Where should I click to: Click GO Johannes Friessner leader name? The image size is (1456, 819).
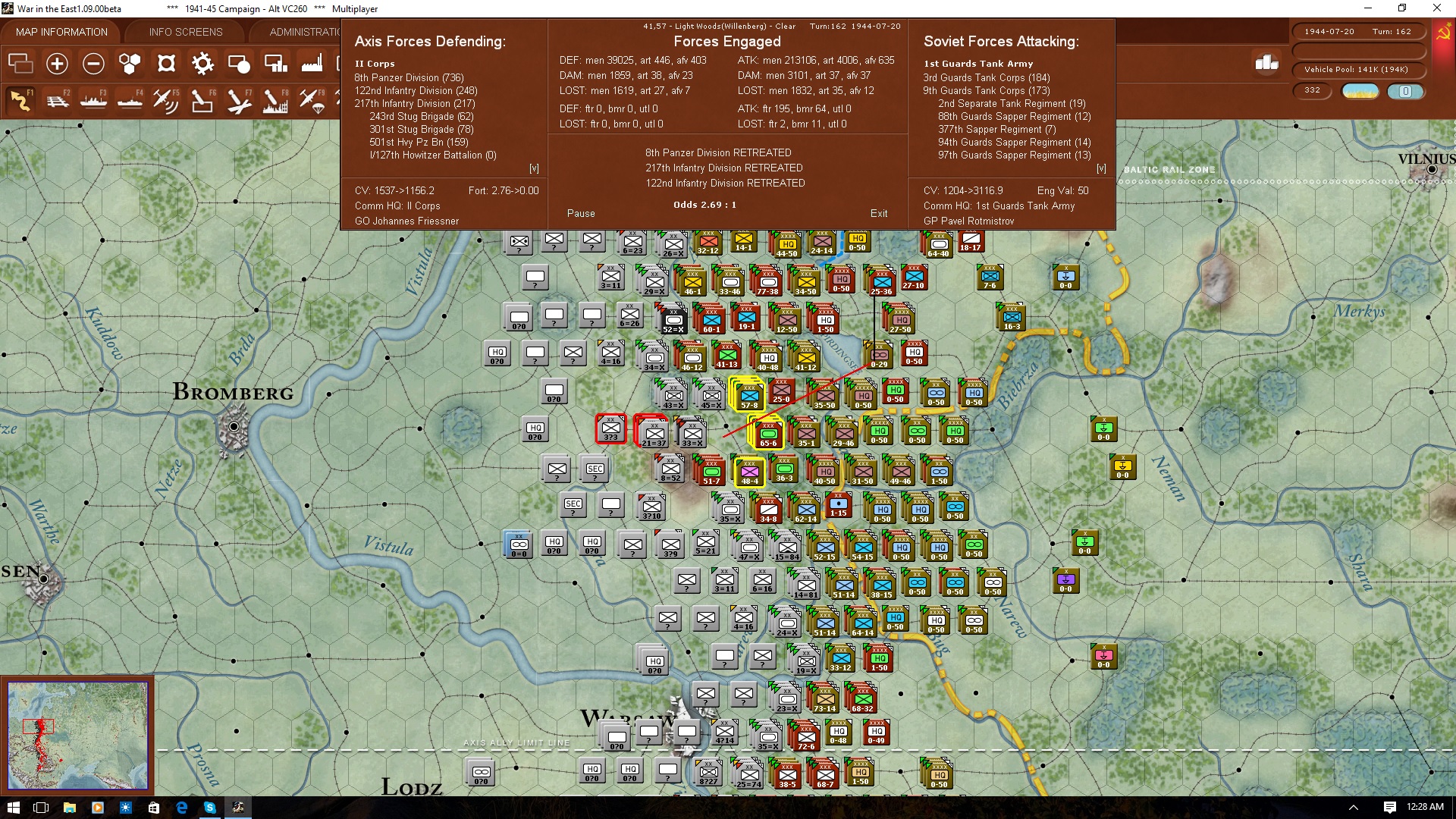tap(406, 221)
